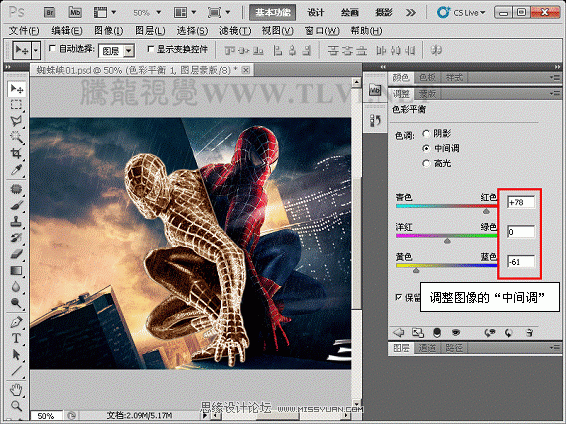Show more workspaces double chevron
The height and width of the screenshot is (424, 566).
coord(410,13)
